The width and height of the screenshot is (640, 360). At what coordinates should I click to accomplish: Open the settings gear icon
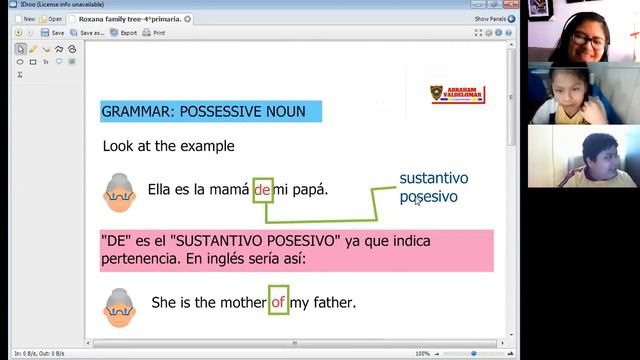pyautogui.click(x=489, y=33)
